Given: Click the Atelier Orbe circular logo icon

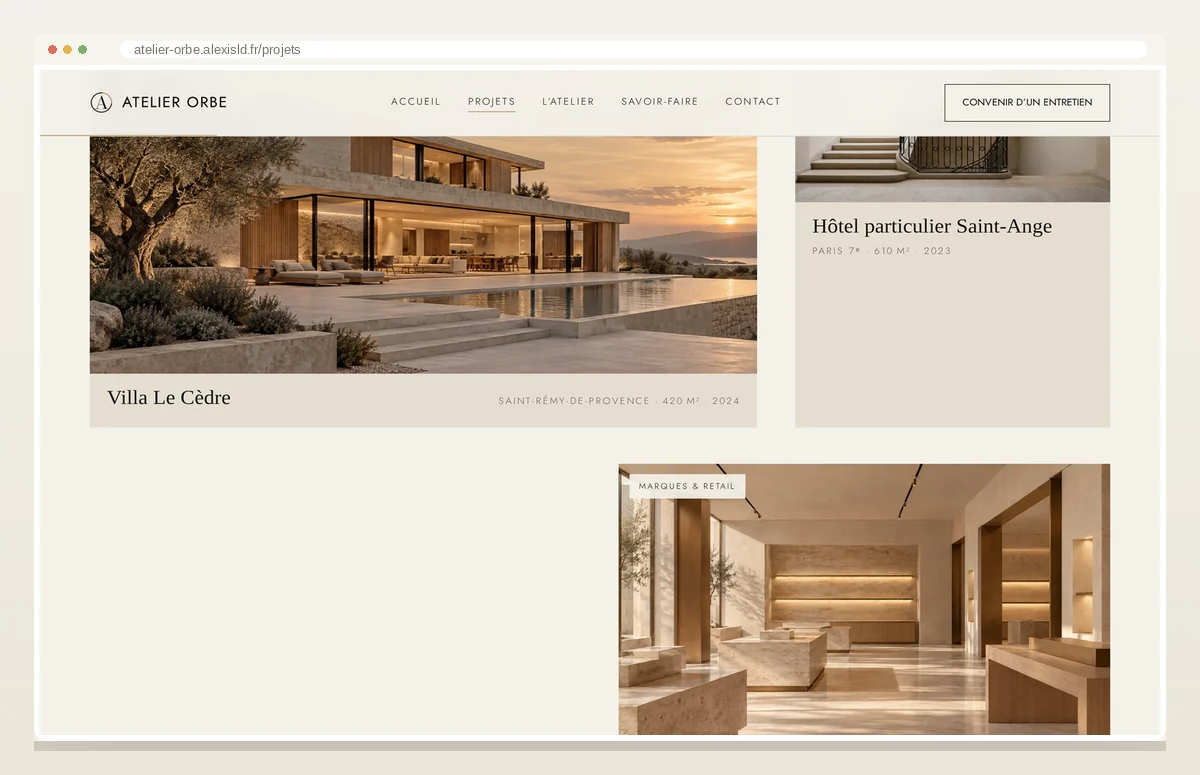Looking at the screenshot, I should [x=101, y=102].
